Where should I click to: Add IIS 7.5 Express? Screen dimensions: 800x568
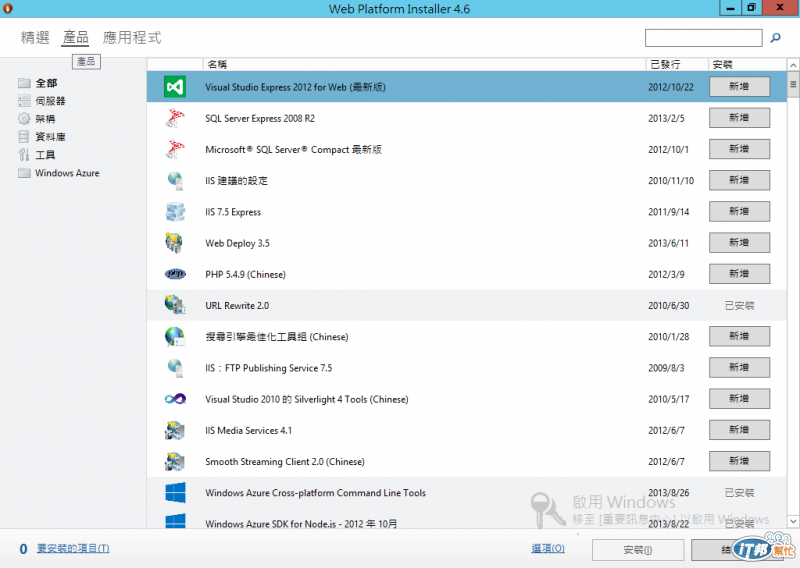pyautogui.click(x=739, y=211)
